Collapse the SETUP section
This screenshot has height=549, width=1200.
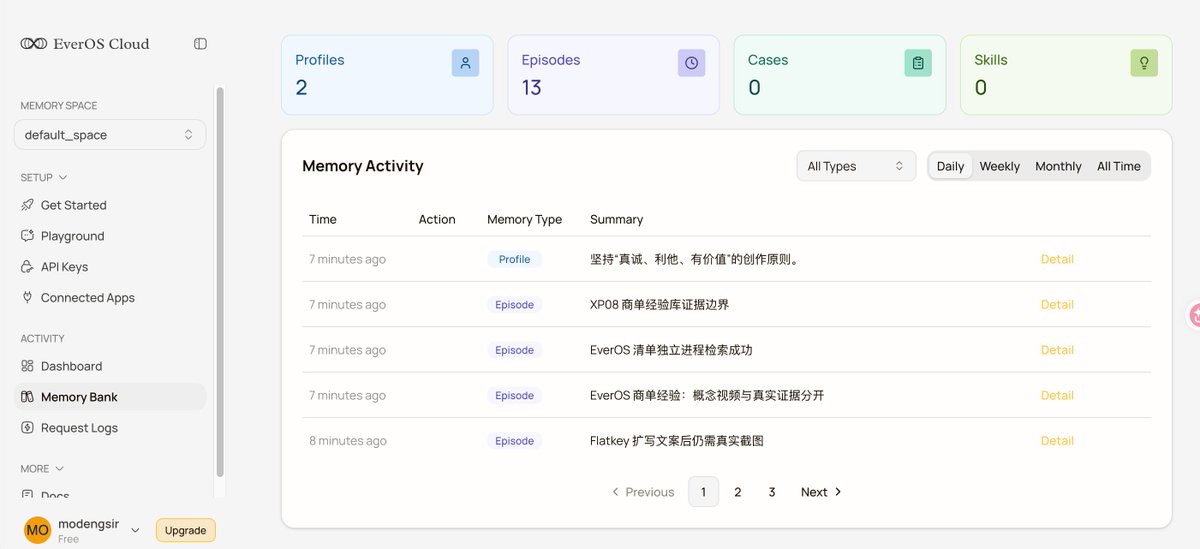pos(44,178)
